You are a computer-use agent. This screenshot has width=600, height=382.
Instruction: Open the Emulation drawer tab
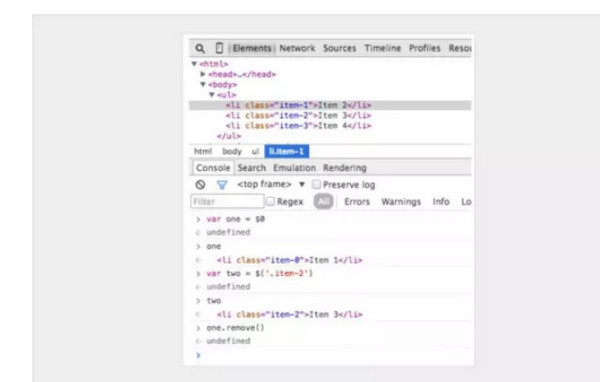[x=294, y=168]
